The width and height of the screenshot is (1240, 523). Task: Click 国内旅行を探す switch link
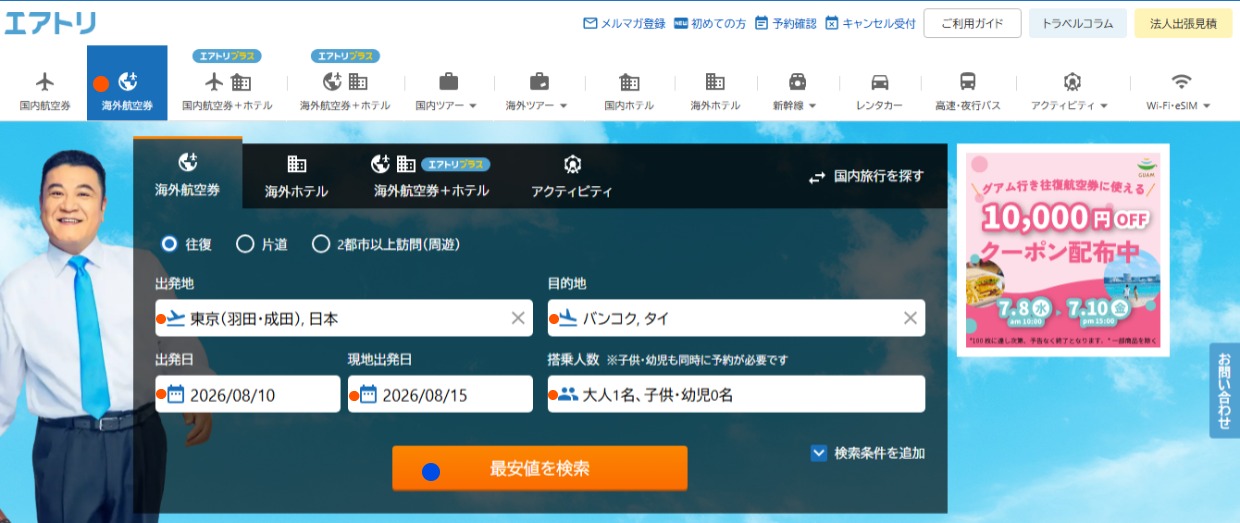(x=866, y=176)
